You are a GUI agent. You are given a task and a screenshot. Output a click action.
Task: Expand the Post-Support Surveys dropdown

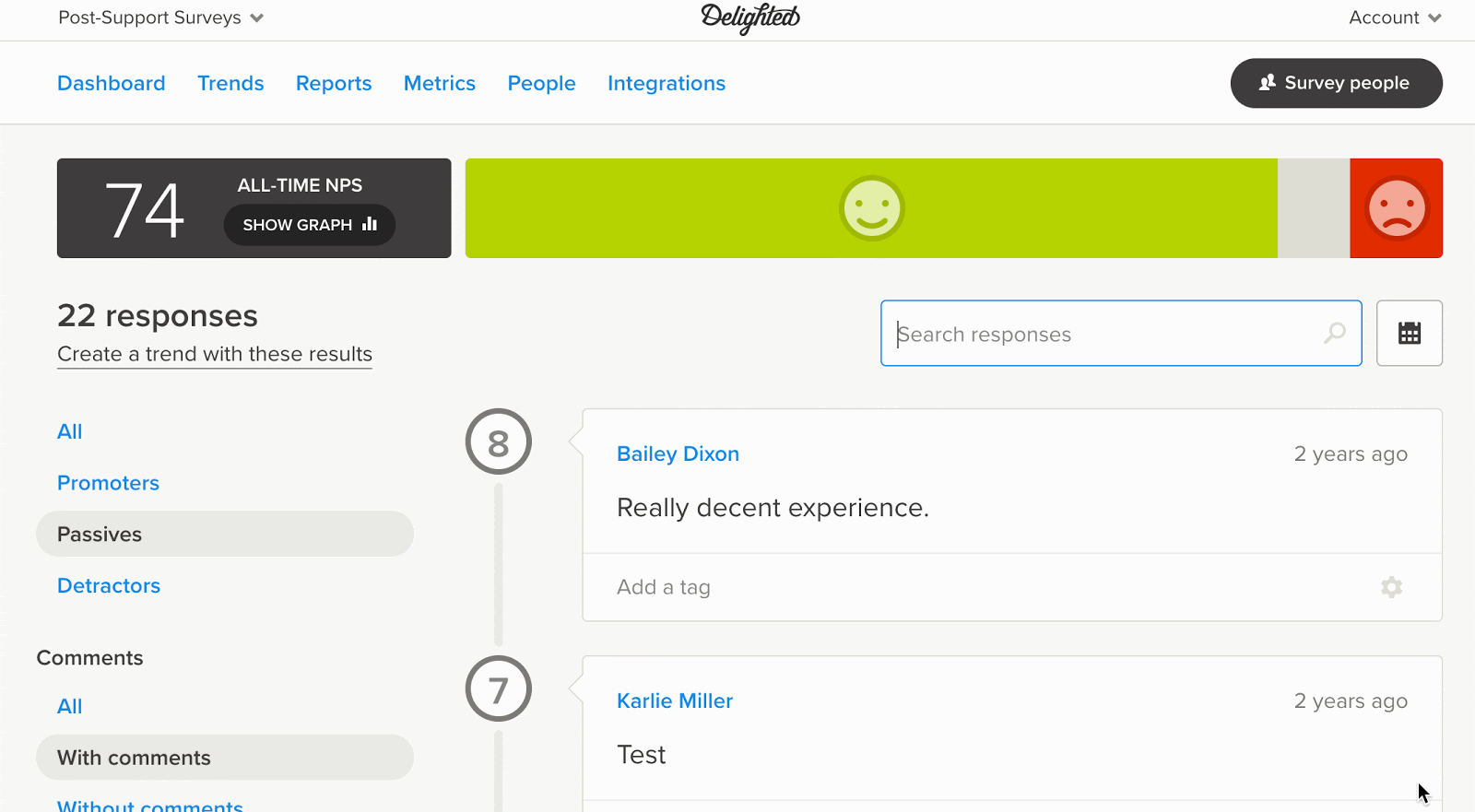point(161,18)
